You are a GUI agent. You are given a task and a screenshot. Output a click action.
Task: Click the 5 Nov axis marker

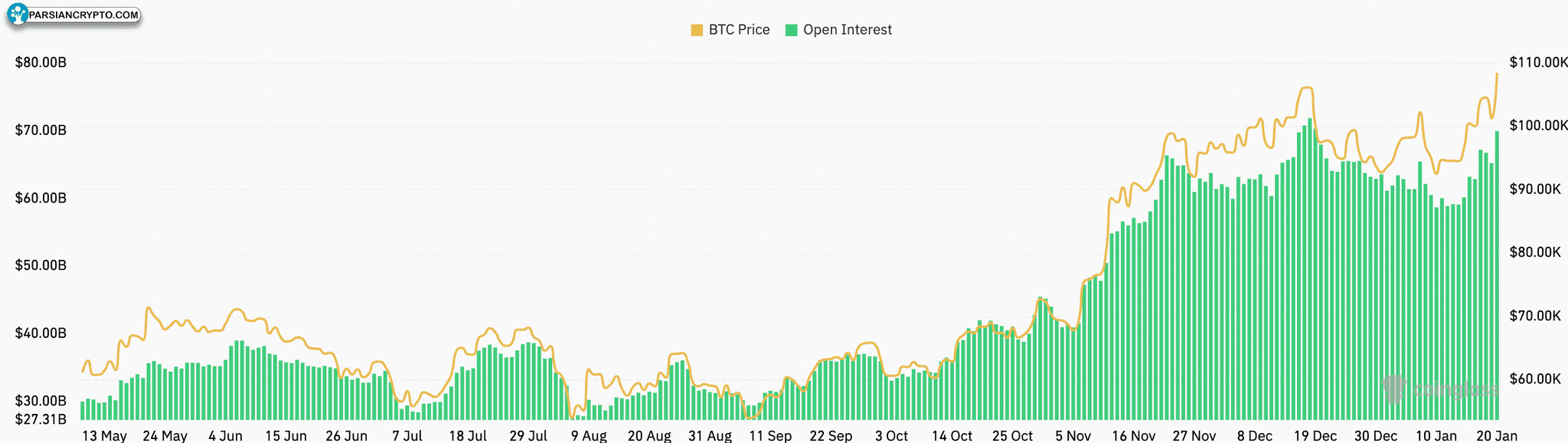[x=1073, y=435]
